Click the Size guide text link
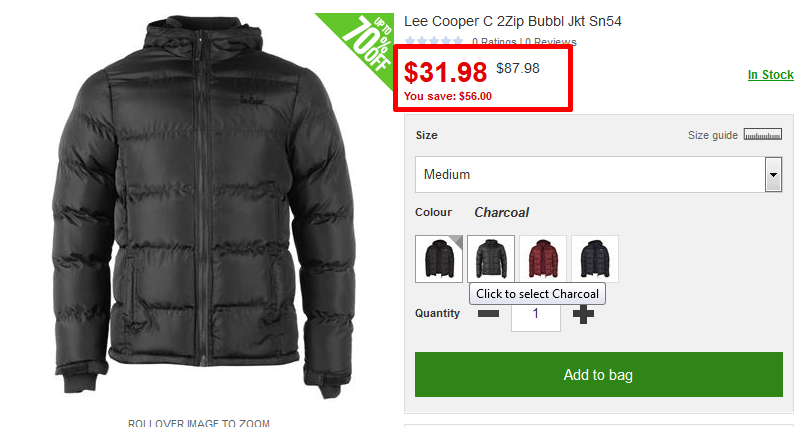802x427 pixels. [712, 135]
